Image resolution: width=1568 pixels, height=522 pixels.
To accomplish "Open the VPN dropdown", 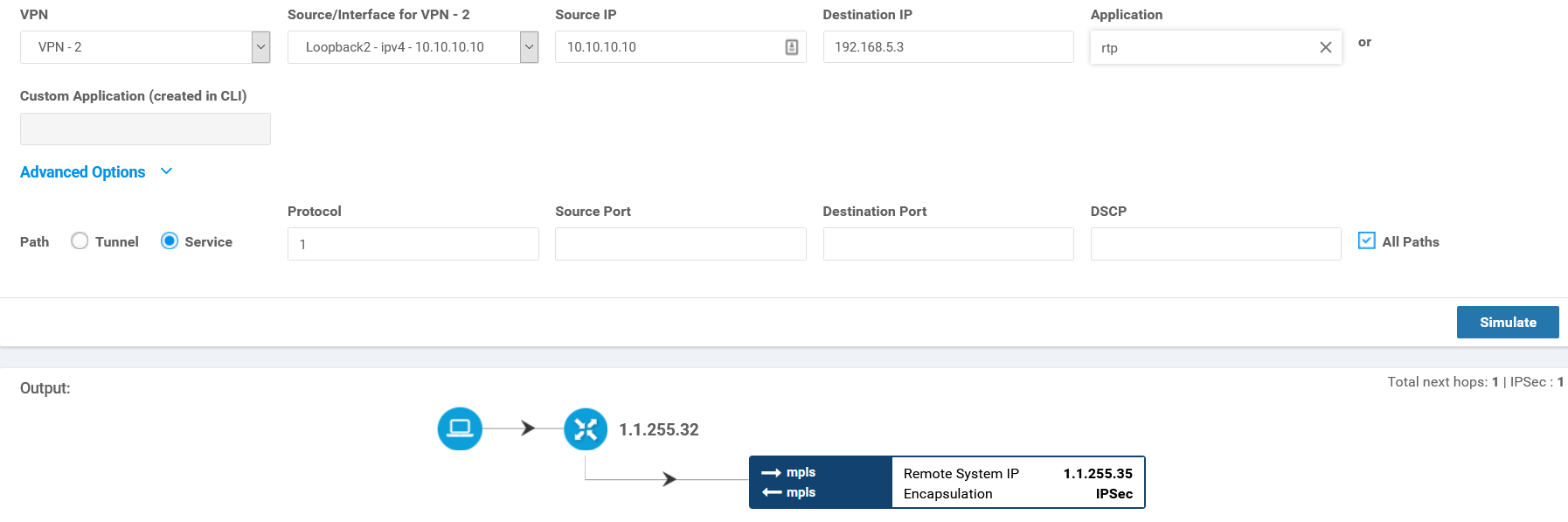I will tap(260, 47).
